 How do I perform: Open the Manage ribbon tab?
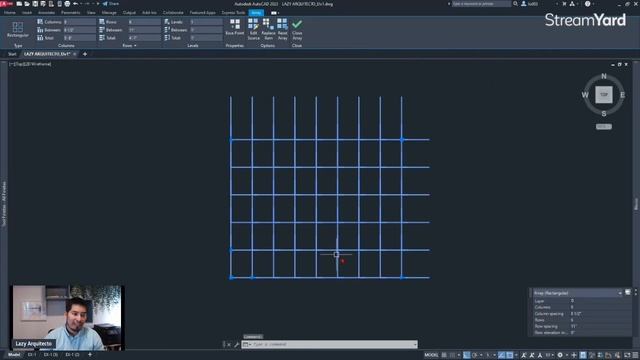(x=109, y=13)
